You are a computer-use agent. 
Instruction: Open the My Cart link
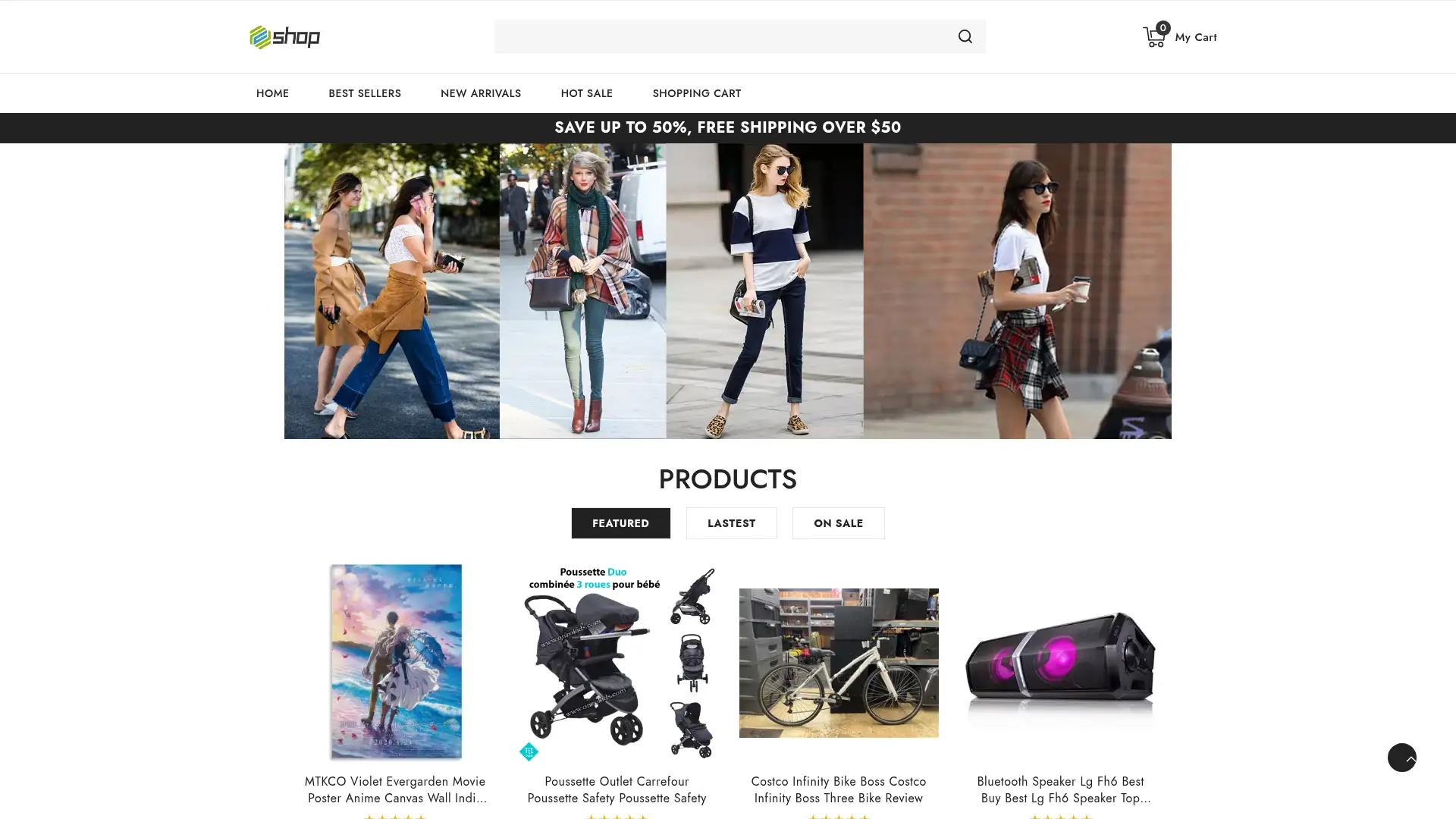click(1195, 37)
